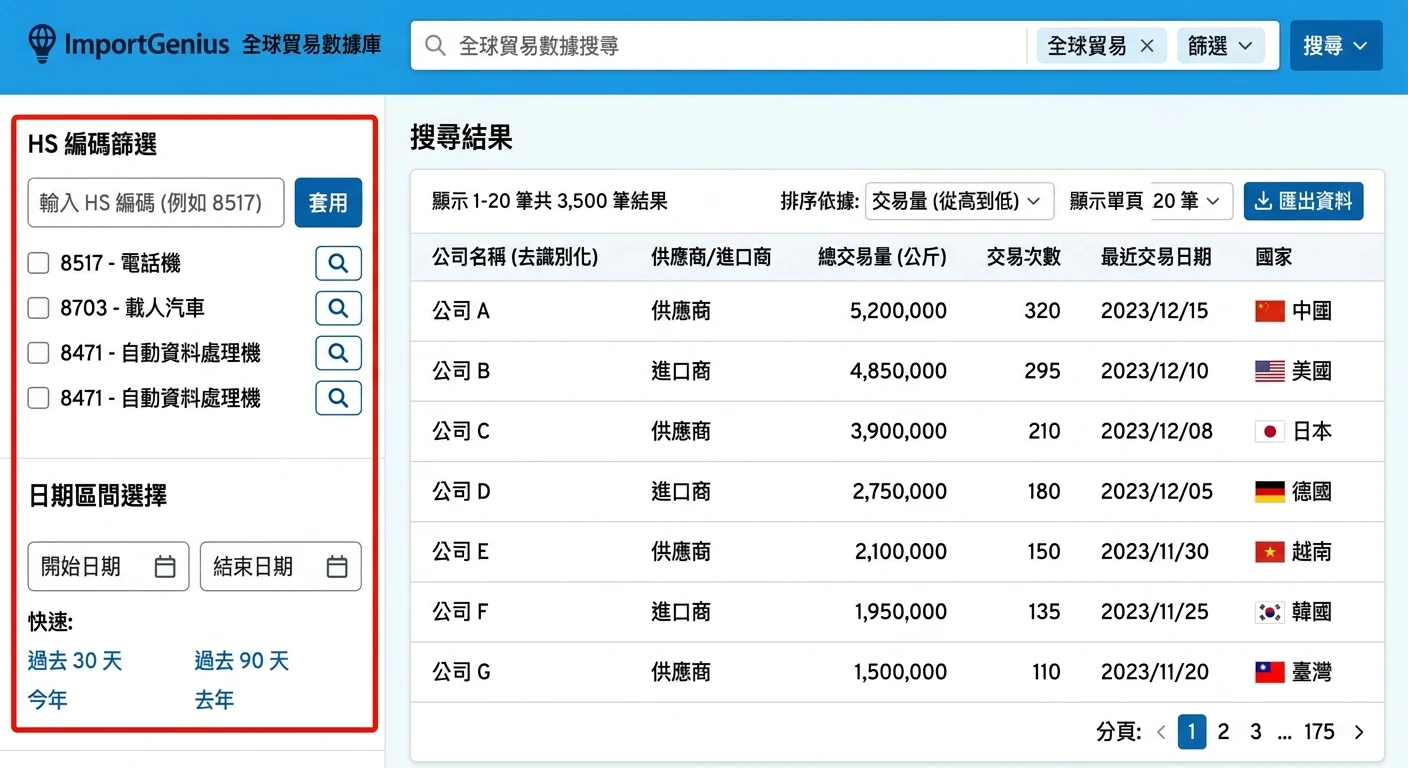Open the 公司 A row

(x=897, y=311)
